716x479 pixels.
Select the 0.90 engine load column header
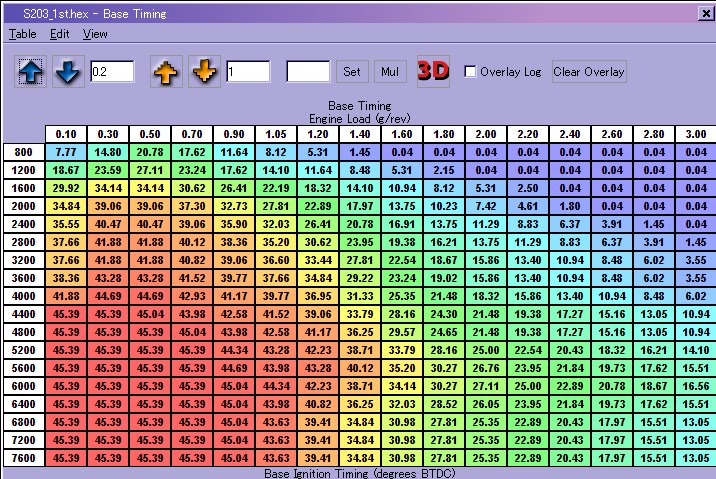[x=234, y=134]
